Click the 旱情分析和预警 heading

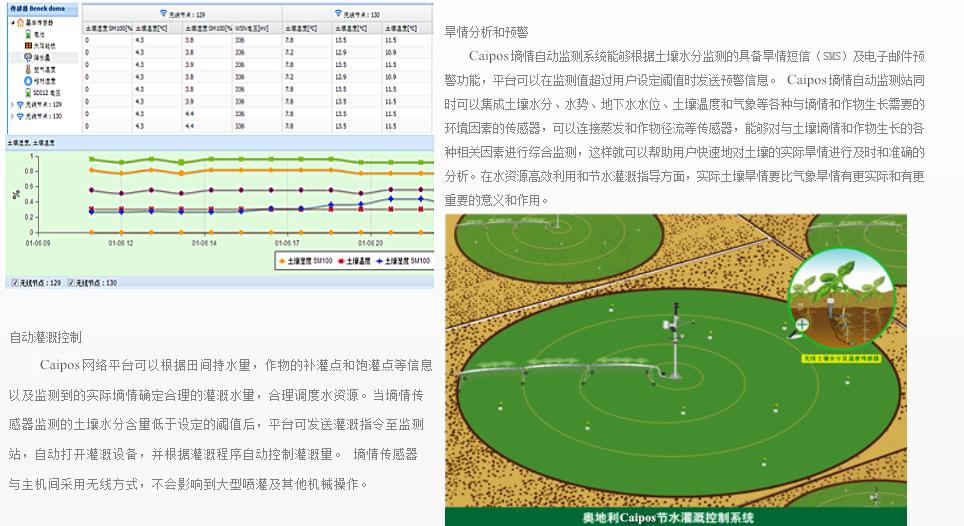[x=486, y=32]
